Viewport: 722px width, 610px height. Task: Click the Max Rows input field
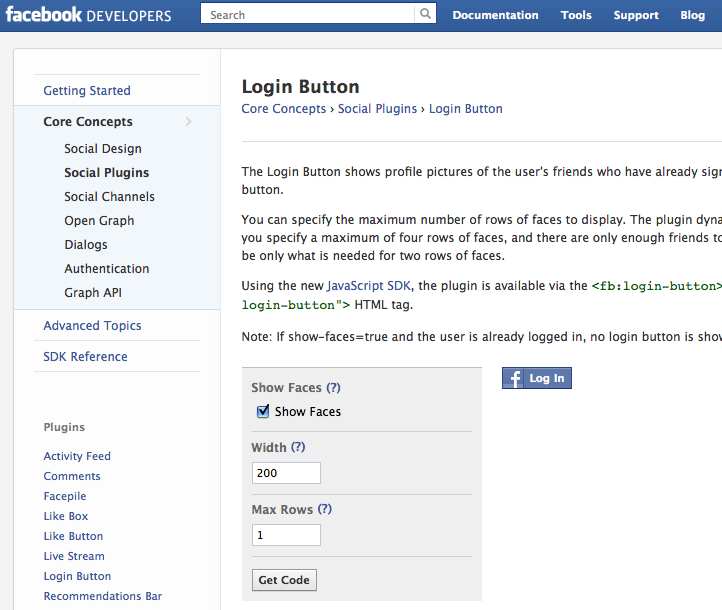286,535
